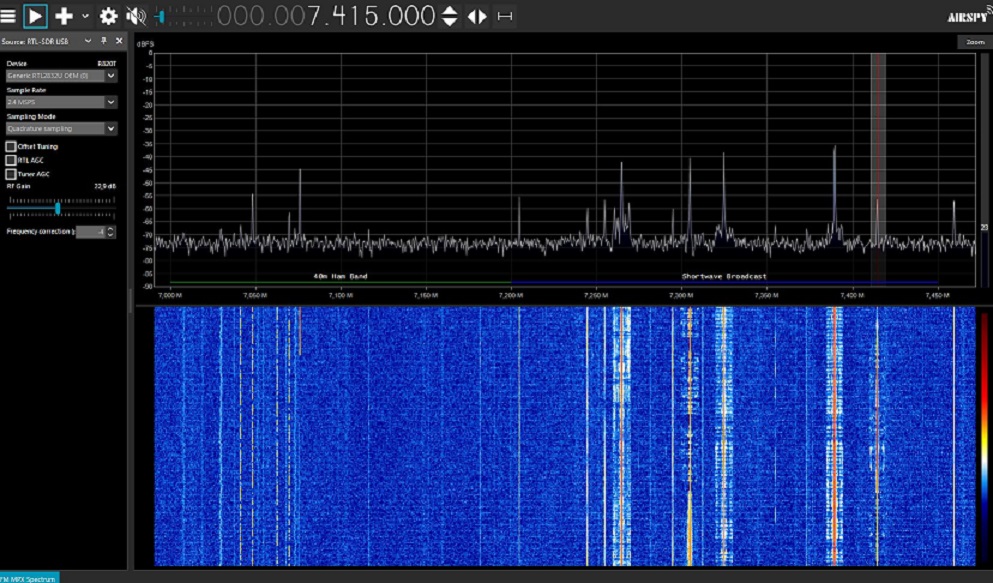Open the settings gear icon

(x=108, y=16)
